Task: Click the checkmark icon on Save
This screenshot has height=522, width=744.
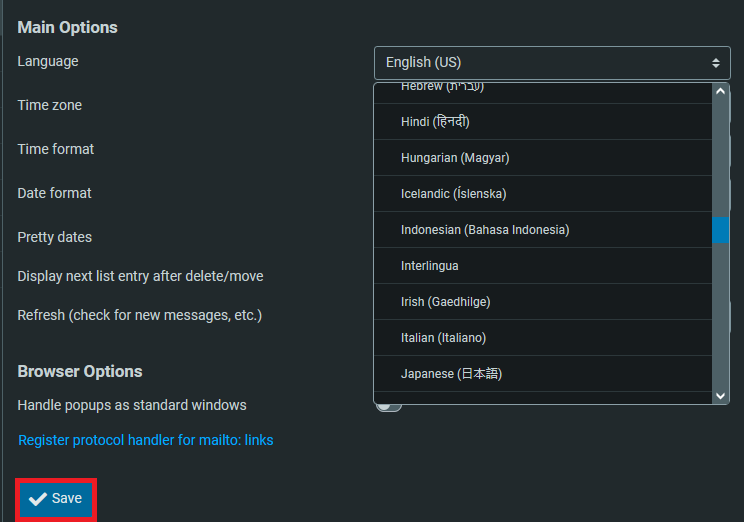Action: [38, 499]
